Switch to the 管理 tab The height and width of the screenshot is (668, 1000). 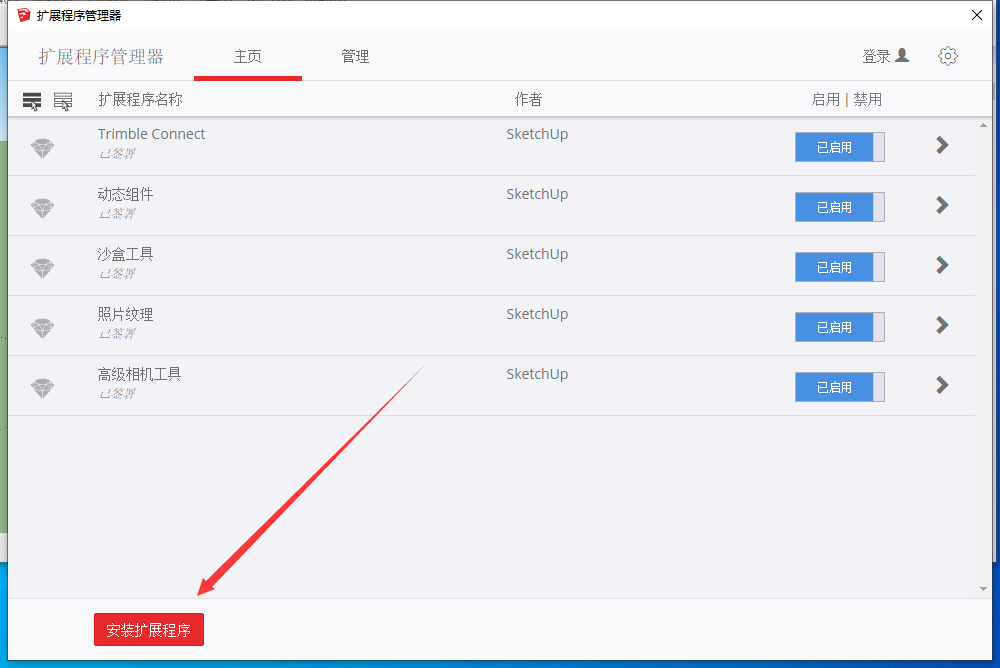pos(355,57)
